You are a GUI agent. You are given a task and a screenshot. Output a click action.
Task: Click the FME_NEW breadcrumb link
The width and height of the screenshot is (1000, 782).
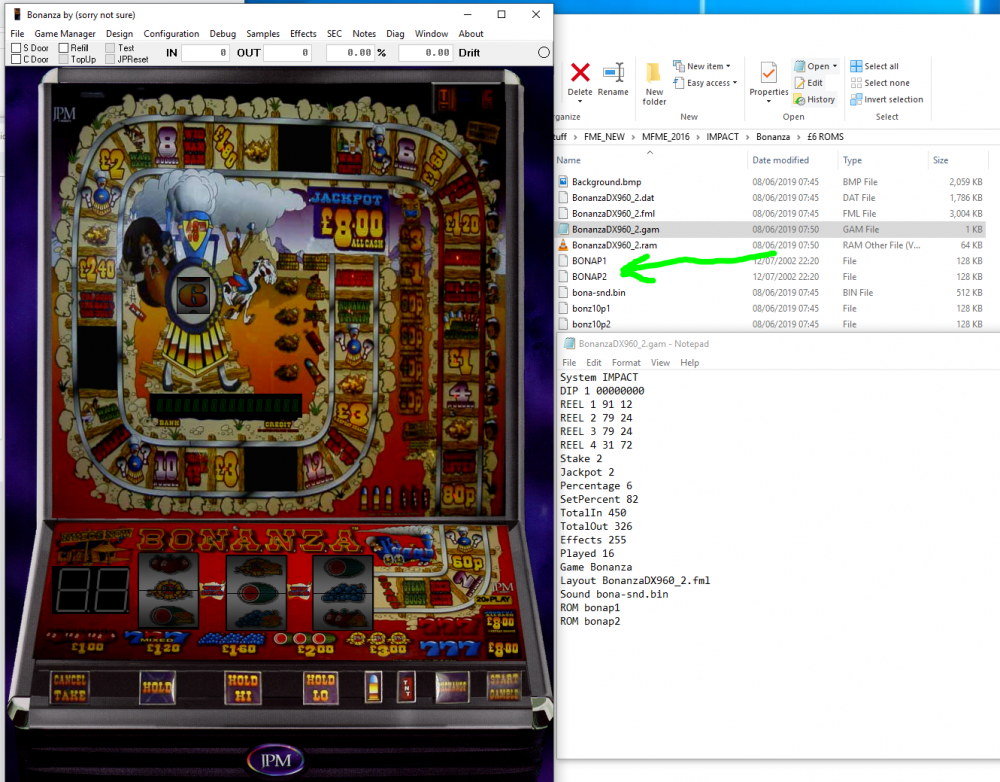pyautogui.click(x=605, y=137)
